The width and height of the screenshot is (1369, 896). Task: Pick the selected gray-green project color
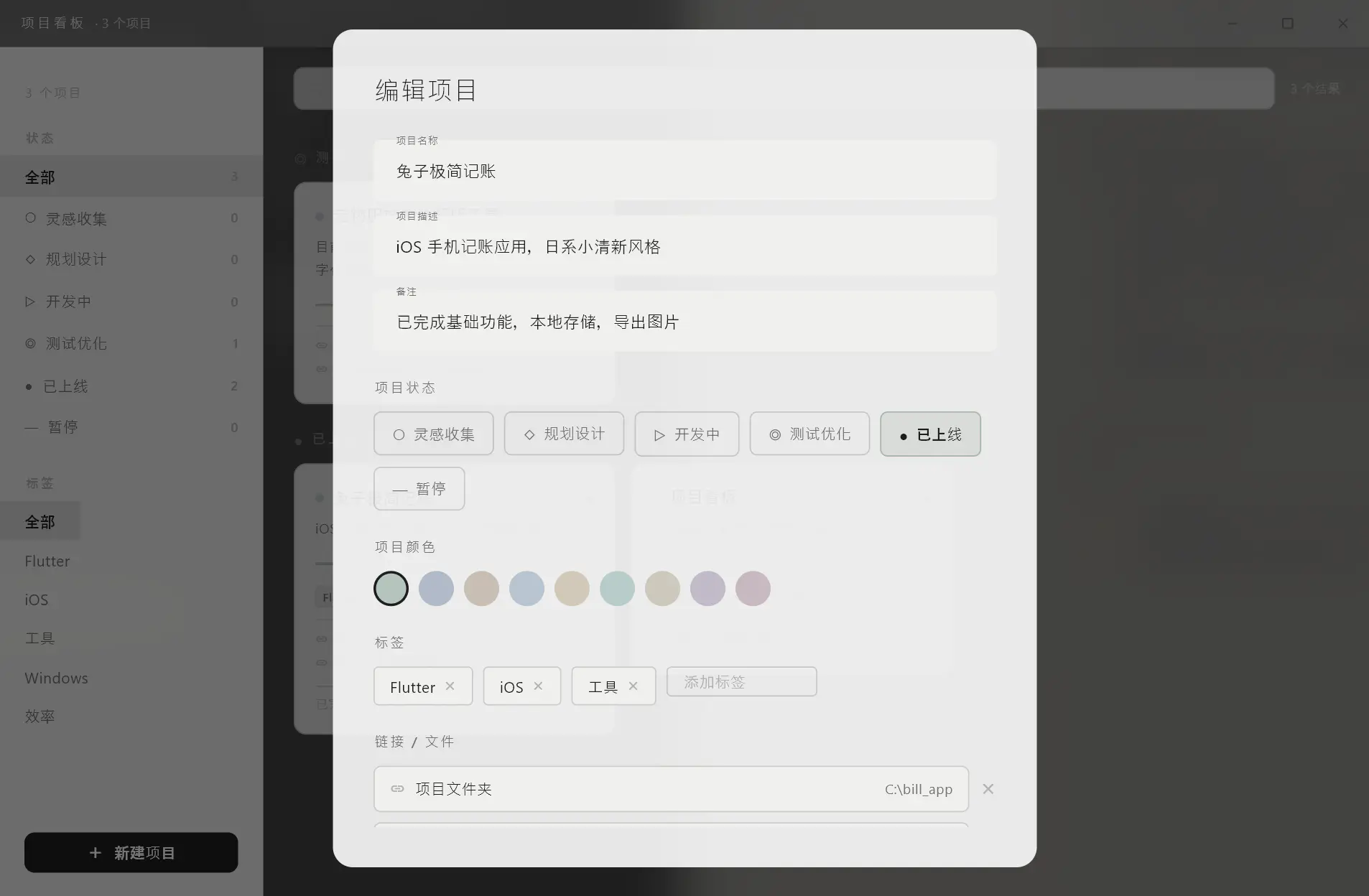(x=391, y=589)
